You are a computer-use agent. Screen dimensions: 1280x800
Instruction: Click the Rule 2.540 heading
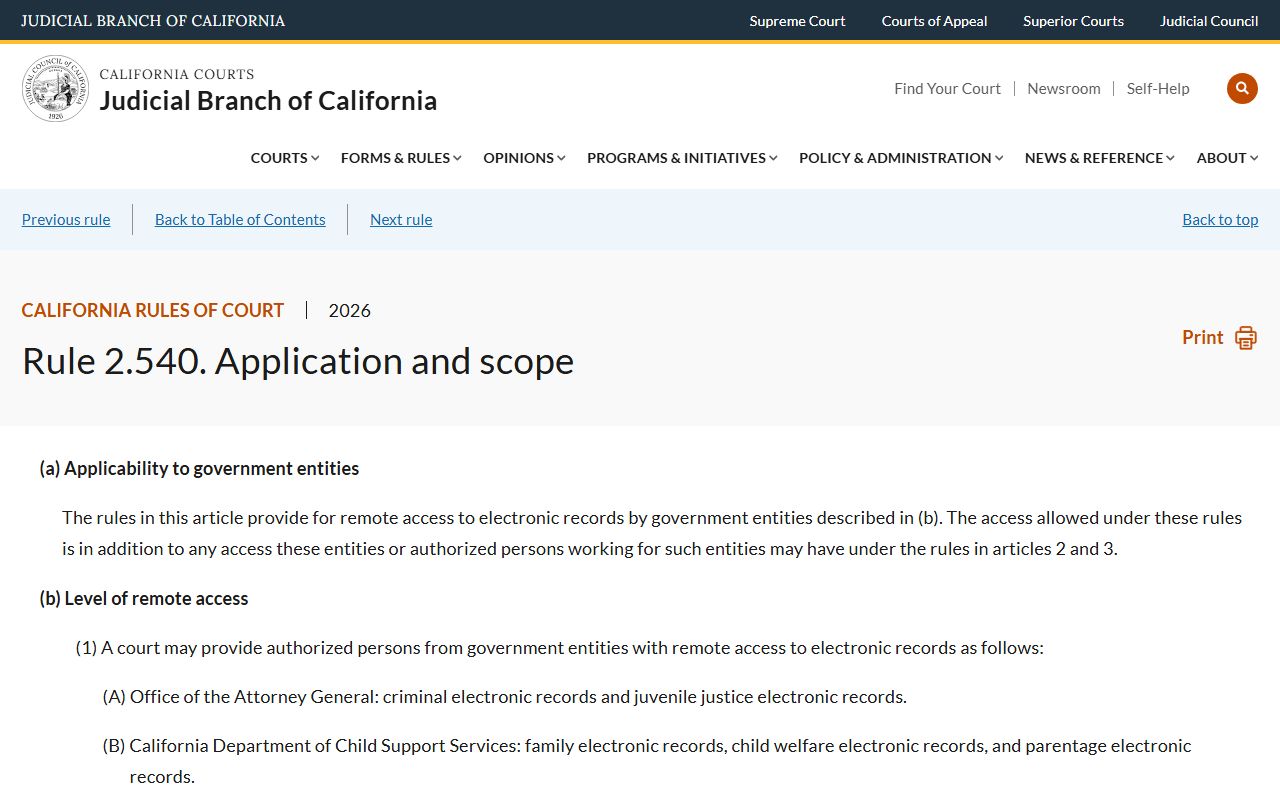(298, 361)
